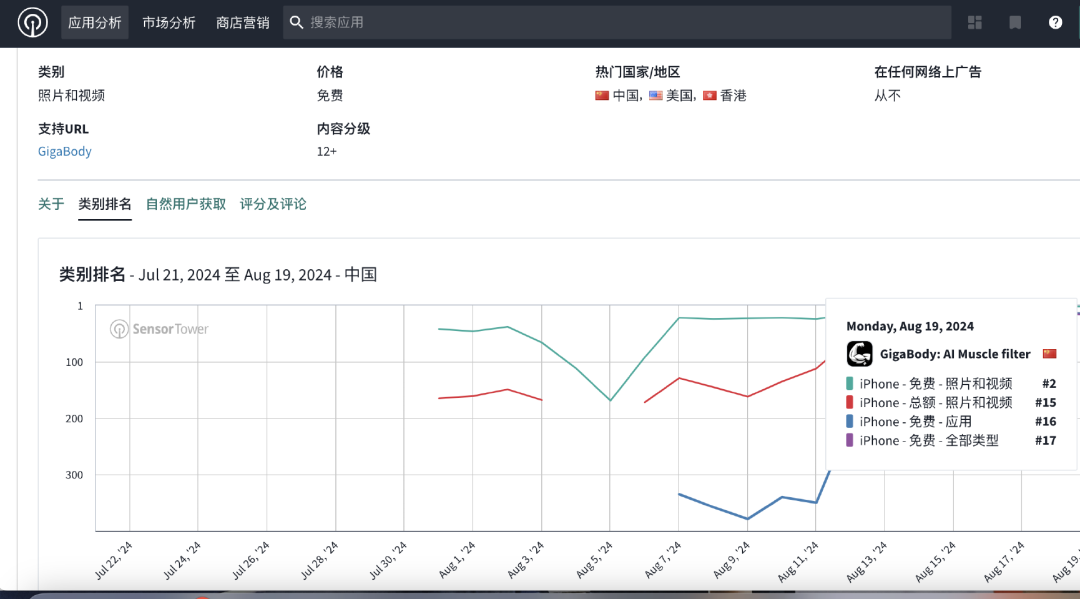Click the magnifier icon in search bar

pyautogui.click(x=296, y=22)
